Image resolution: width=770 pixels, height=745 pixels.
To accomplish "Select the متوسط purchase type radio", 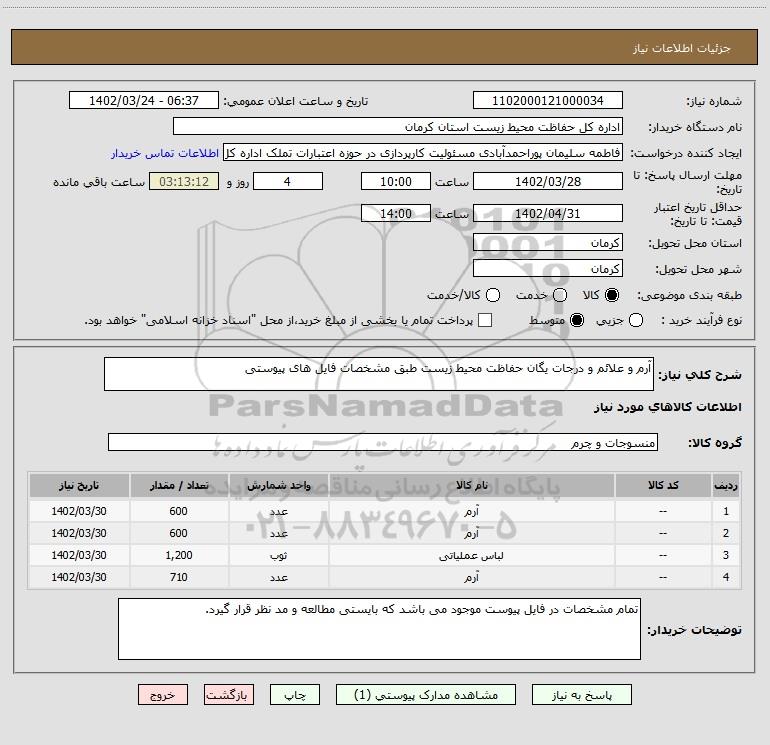I will tap(577, 321).
